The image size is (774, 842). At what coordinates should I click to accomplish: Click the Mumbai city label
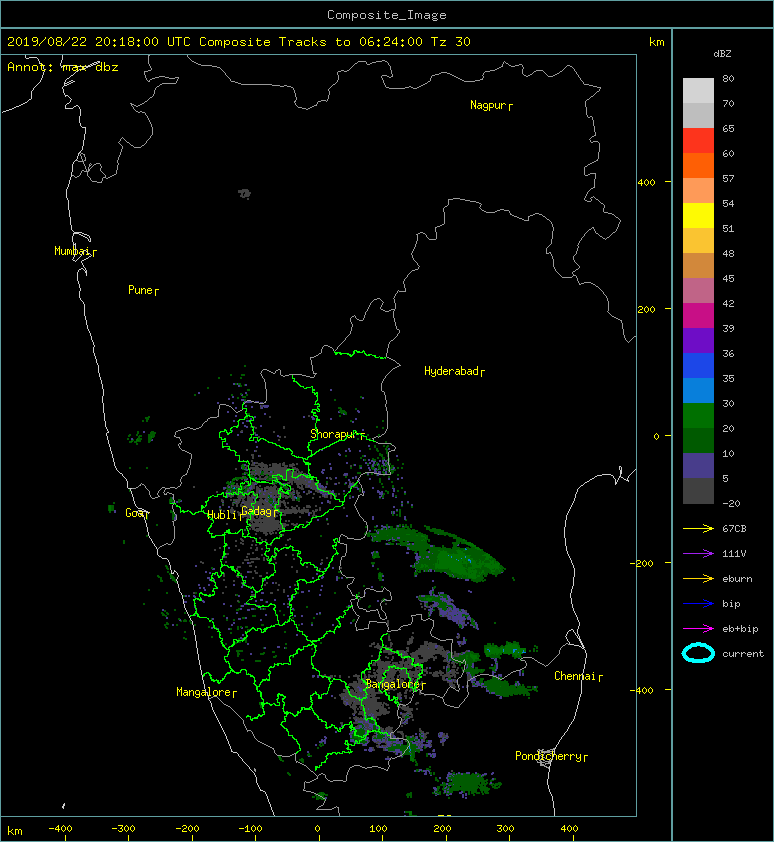(75, 251)
